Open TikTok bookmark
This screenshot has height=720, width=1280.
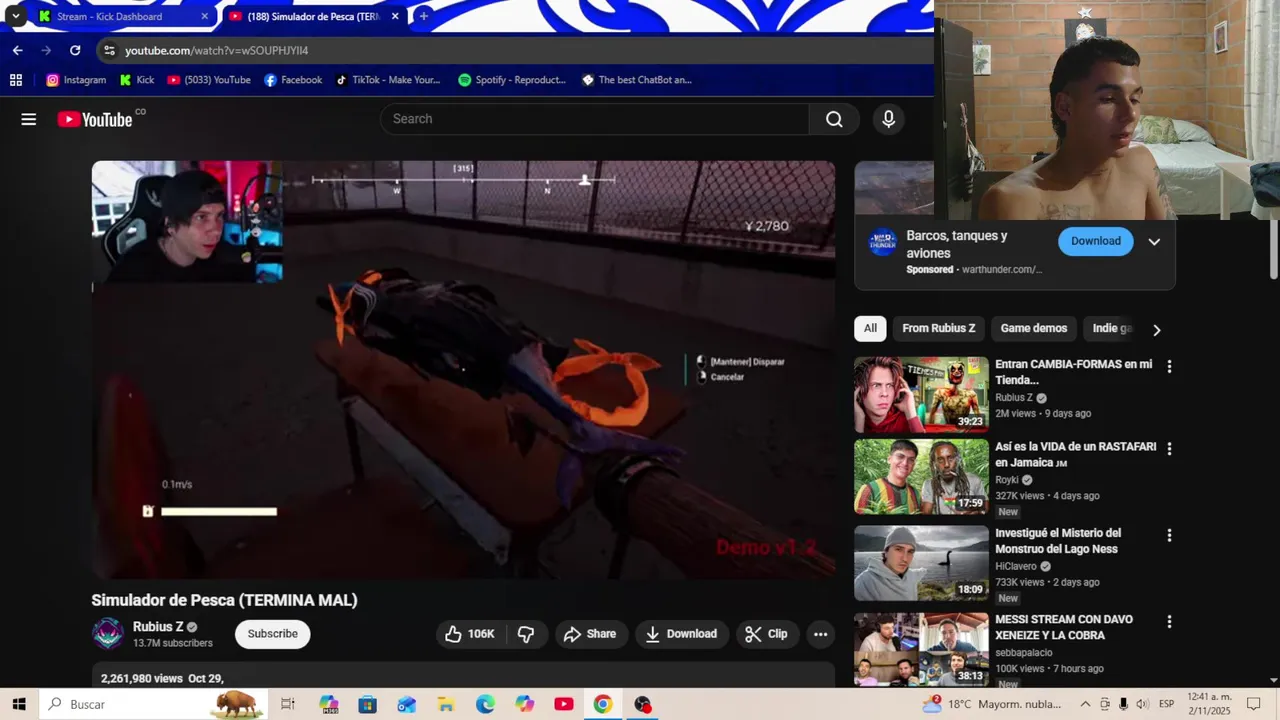pyautogui.click(x=388, y=80)
